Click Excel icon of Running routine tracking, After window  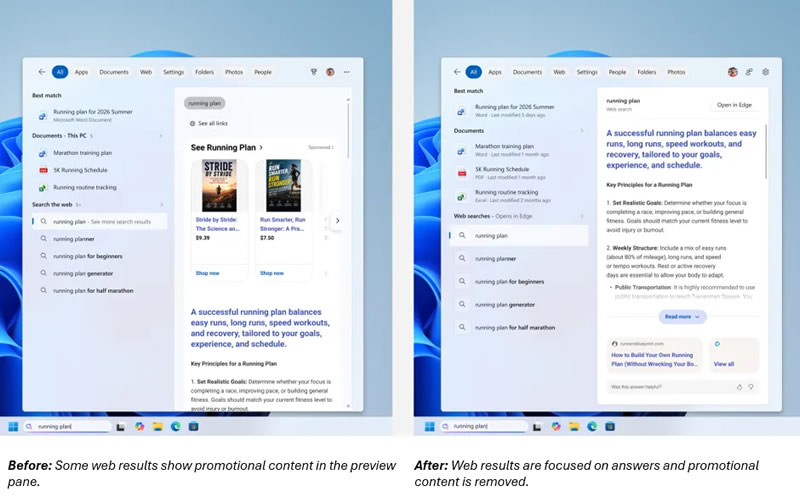click(x=461, y=196)
